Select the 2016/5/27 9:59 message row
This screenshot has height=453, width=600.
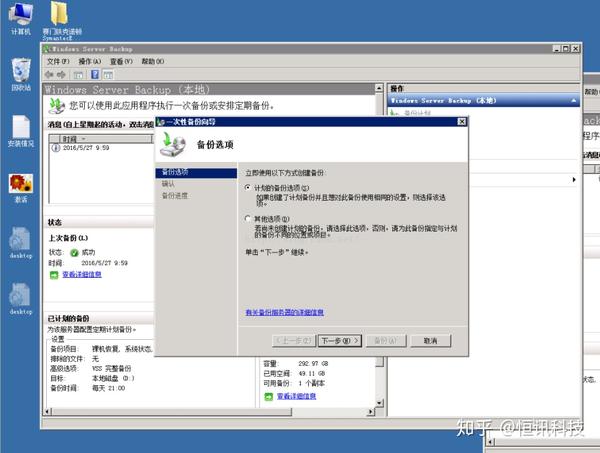click(x=102, y=148)
